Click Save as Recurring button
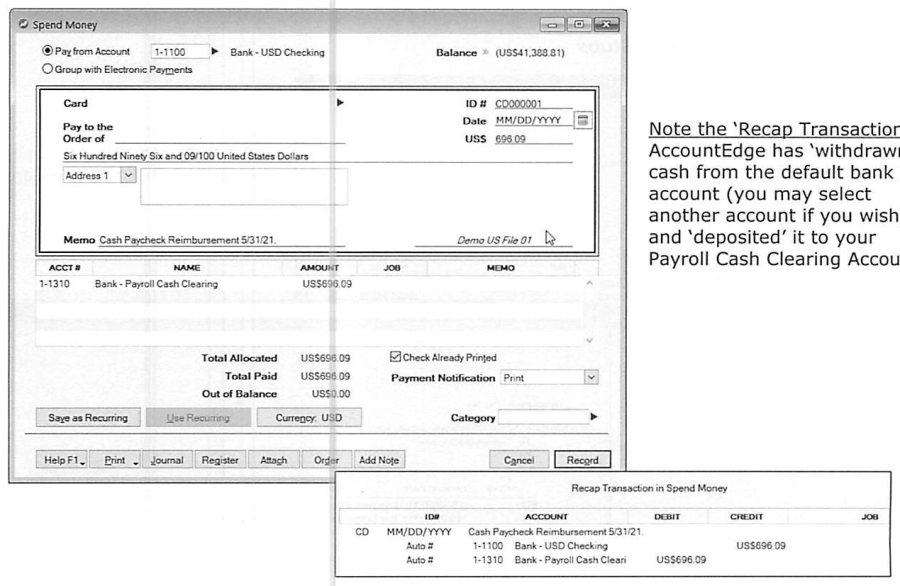Screen dimensions: 900x586 coord(88,417)
